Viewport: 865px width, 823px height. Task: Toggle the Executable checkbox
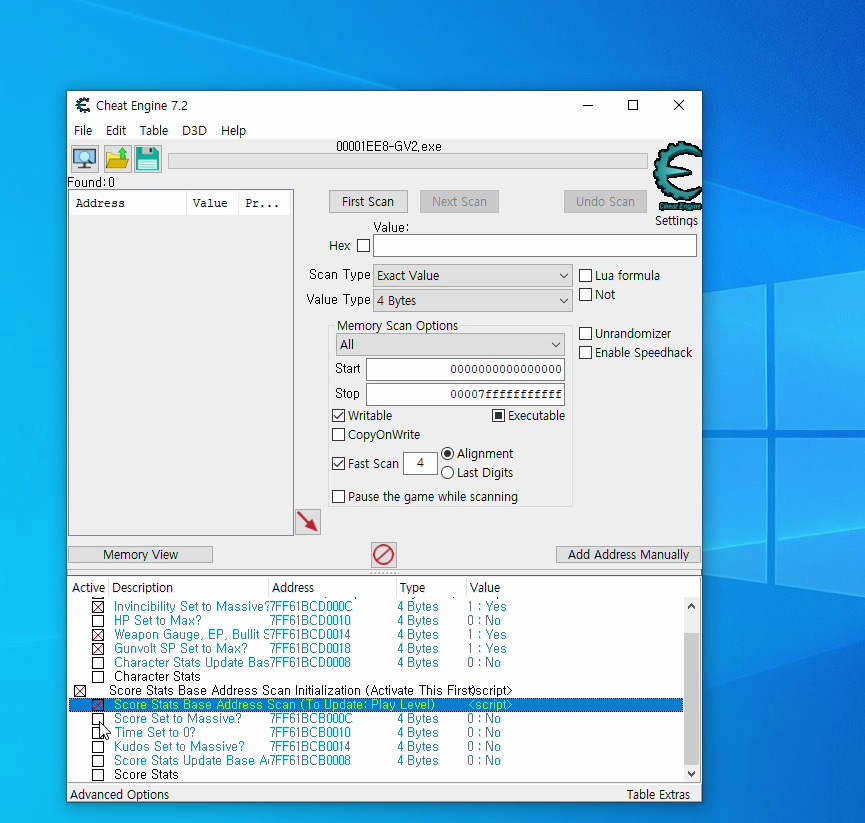pos(498,415)
